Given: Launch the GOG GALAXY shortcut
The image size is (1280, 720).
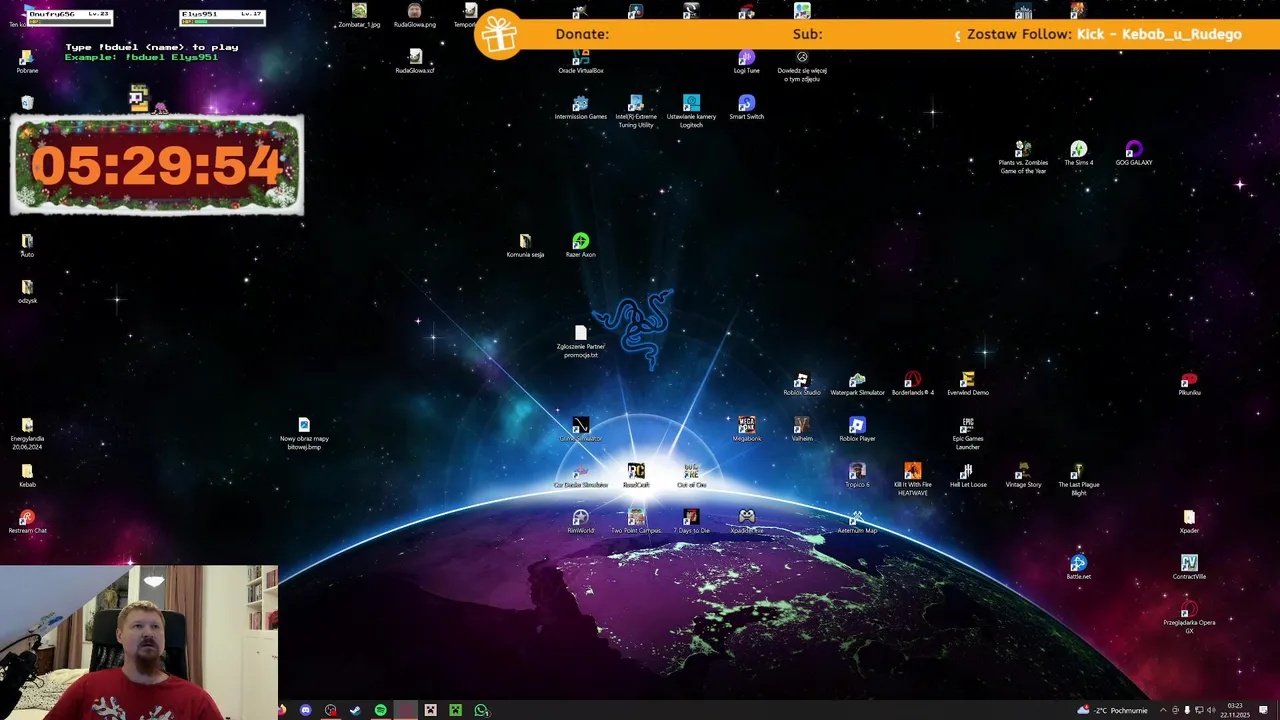Looking at the screenshot, I should pyautogui.click(x=1134, y=154).
